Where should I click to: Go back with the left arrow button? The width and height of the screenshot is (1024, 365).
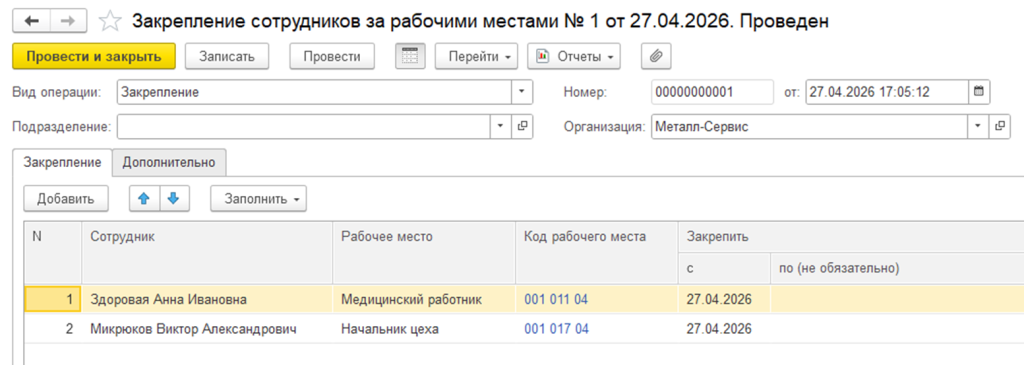(31, 22)
